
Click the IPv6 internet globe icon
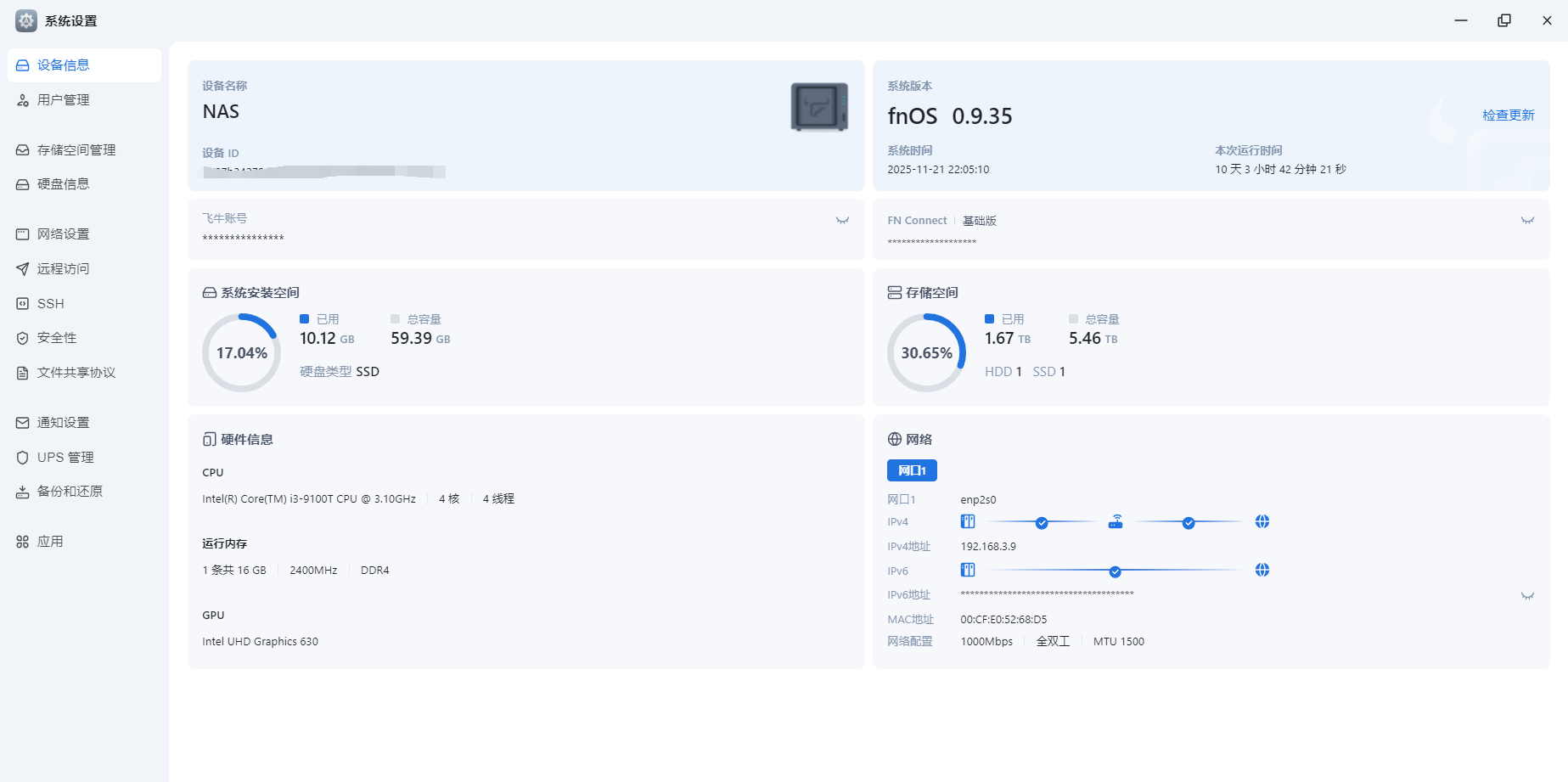coord(1262,570)
